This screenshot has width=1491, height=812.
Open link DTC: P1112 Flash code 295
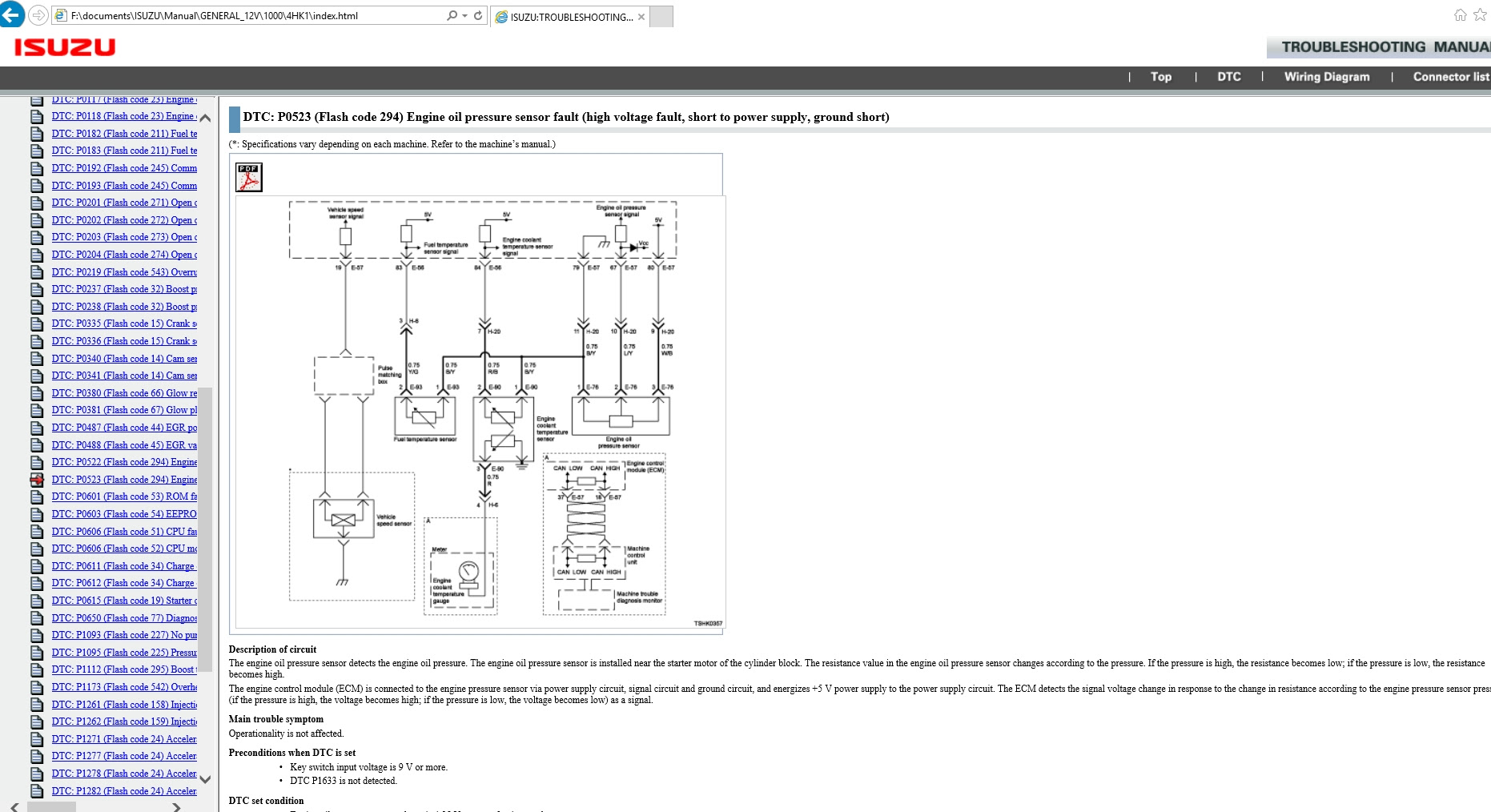[x=124, y=669]
